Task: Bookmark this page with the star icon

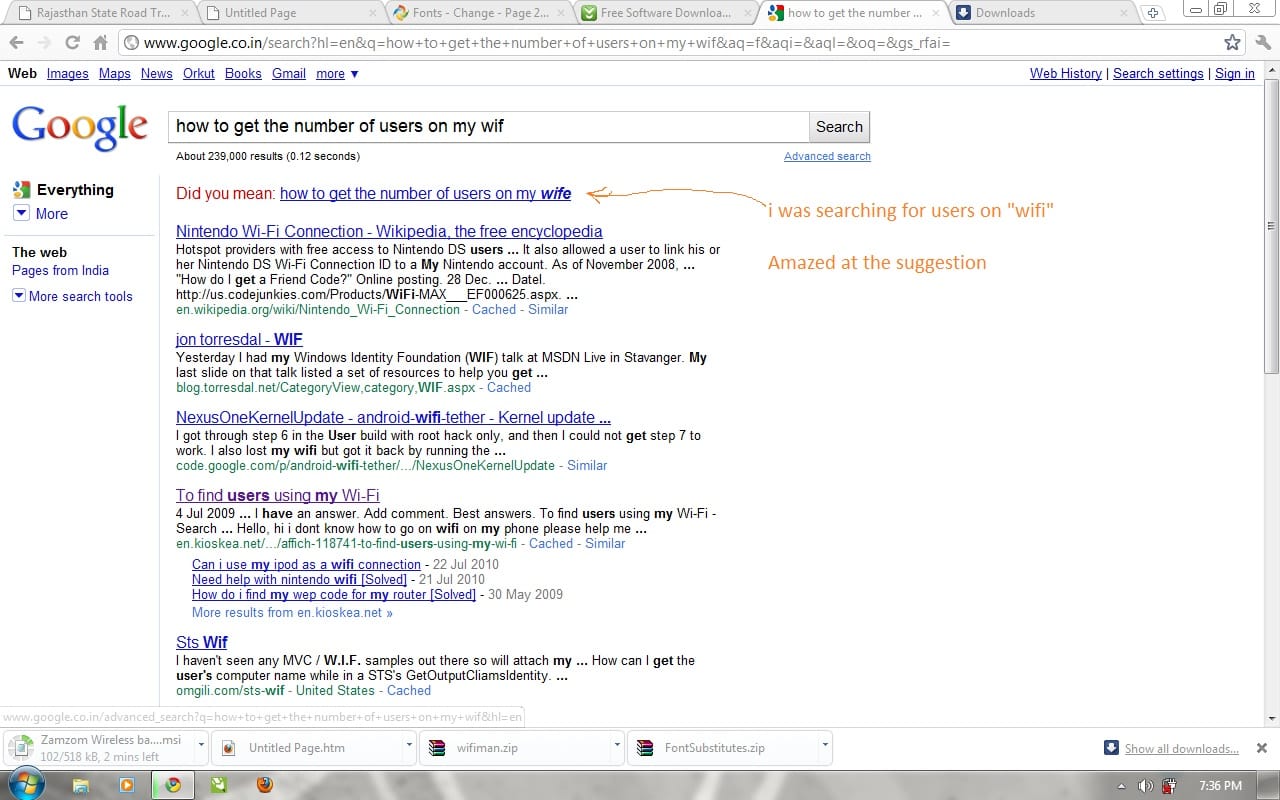Action: click(x=1233, y=43)
